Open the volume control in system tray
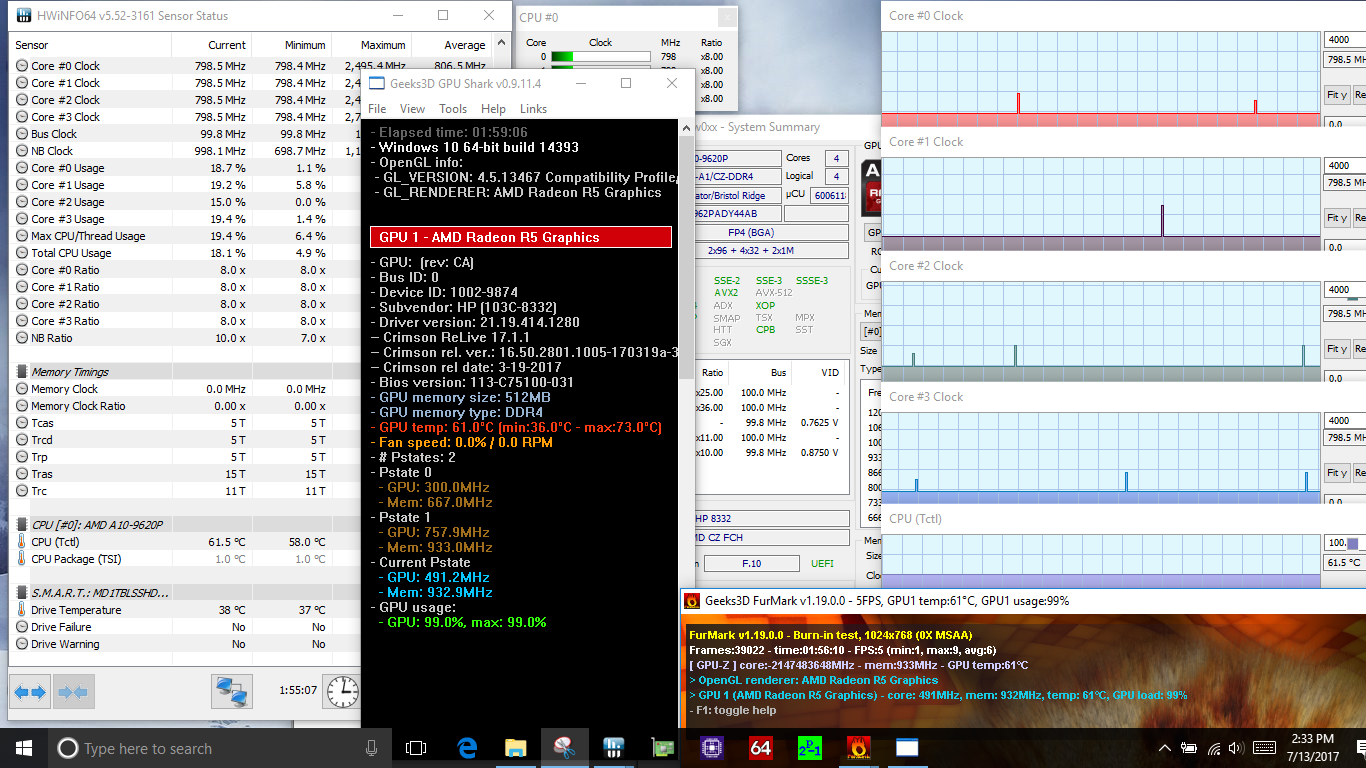This screenshot has width=1366, height=768. [x=1238, y=748]
